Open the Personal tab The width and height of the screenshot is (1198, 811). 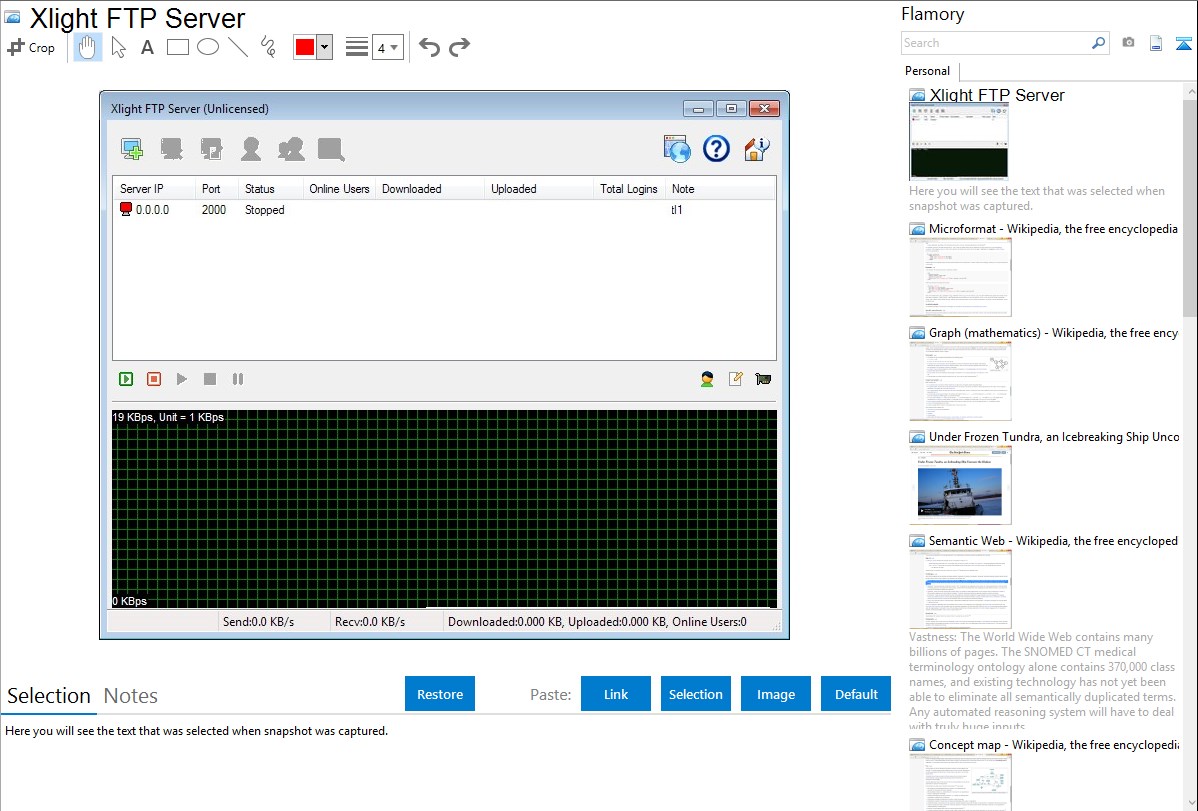(x=927, y=71)
